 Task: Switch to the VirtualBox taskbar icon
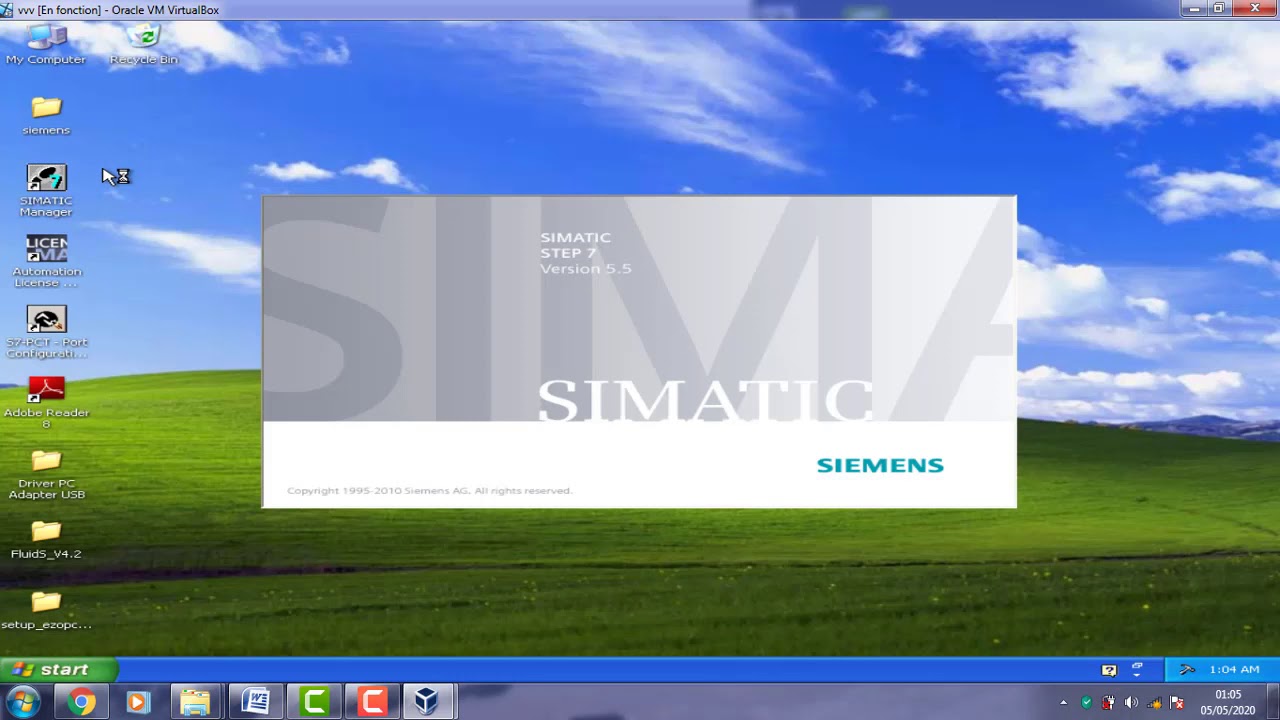pyautogui.click(x=428, y=702)
